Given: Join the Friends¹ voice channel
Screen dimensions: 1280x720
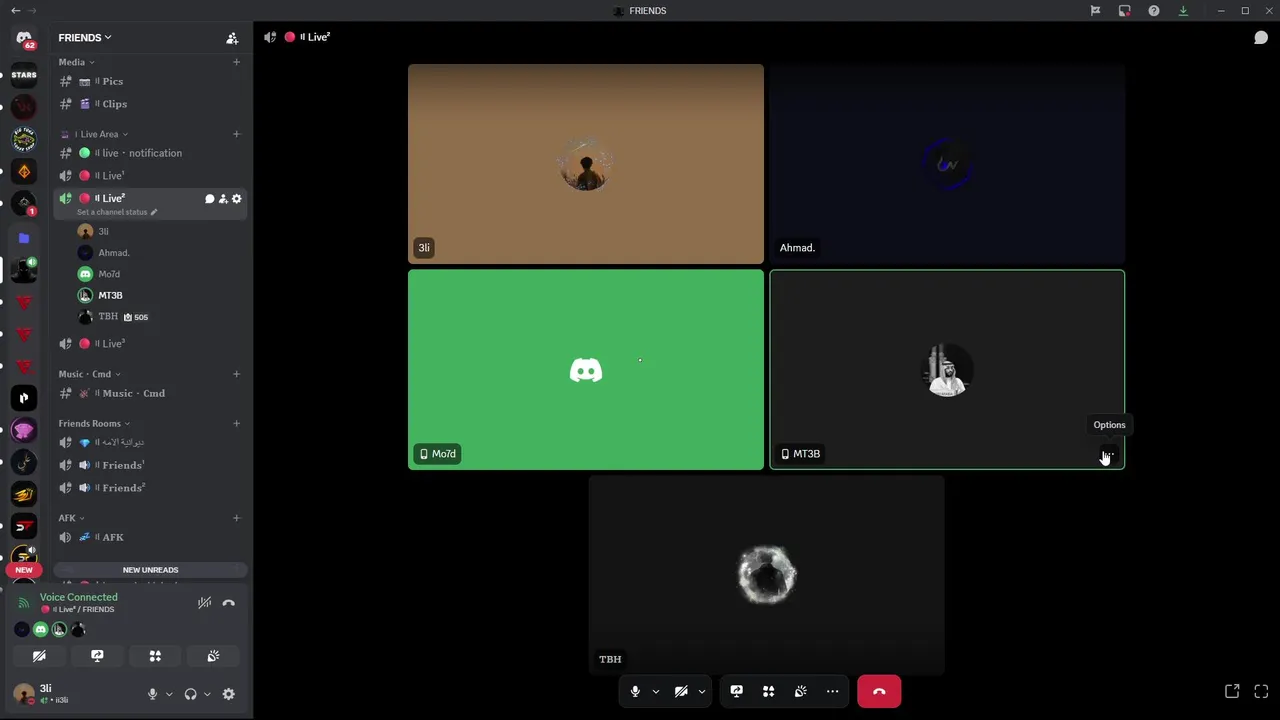Looking at the screenshot, I should coord(150,465).
